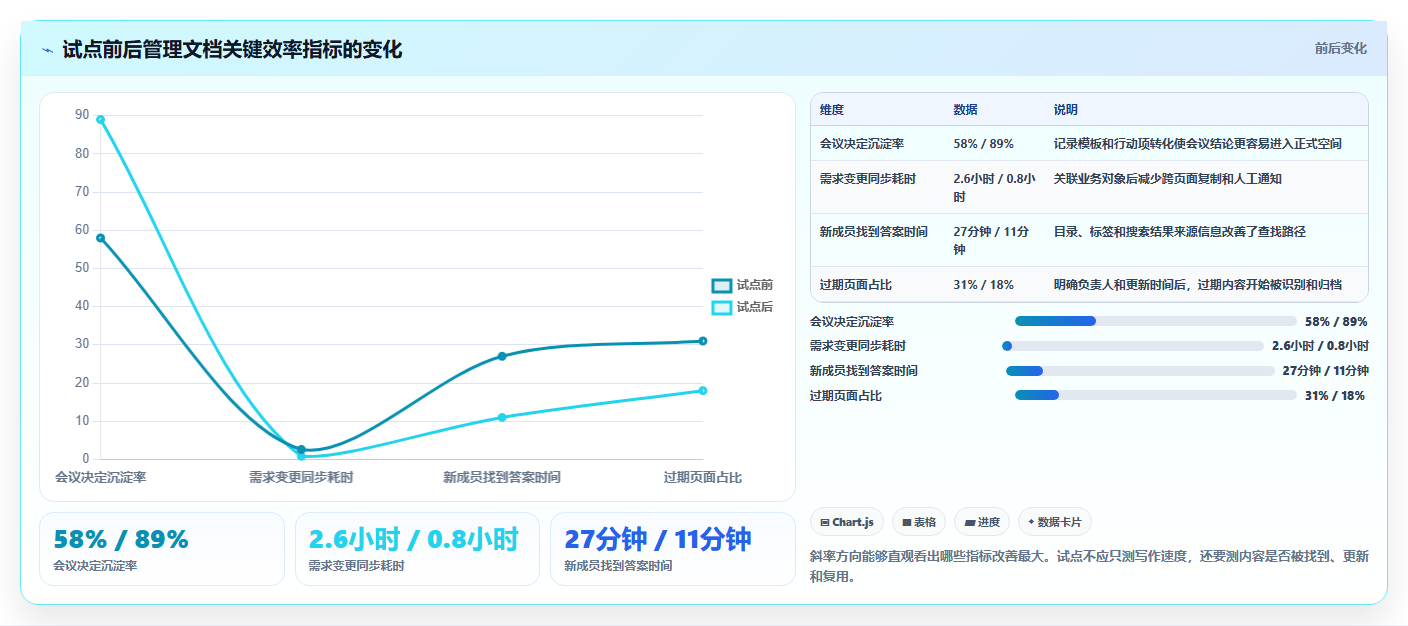The width and height of the screenshot is (1408, 626).
Task: Click the 过期页面占比 x-axis label
Action: click(x=703, y=478)
